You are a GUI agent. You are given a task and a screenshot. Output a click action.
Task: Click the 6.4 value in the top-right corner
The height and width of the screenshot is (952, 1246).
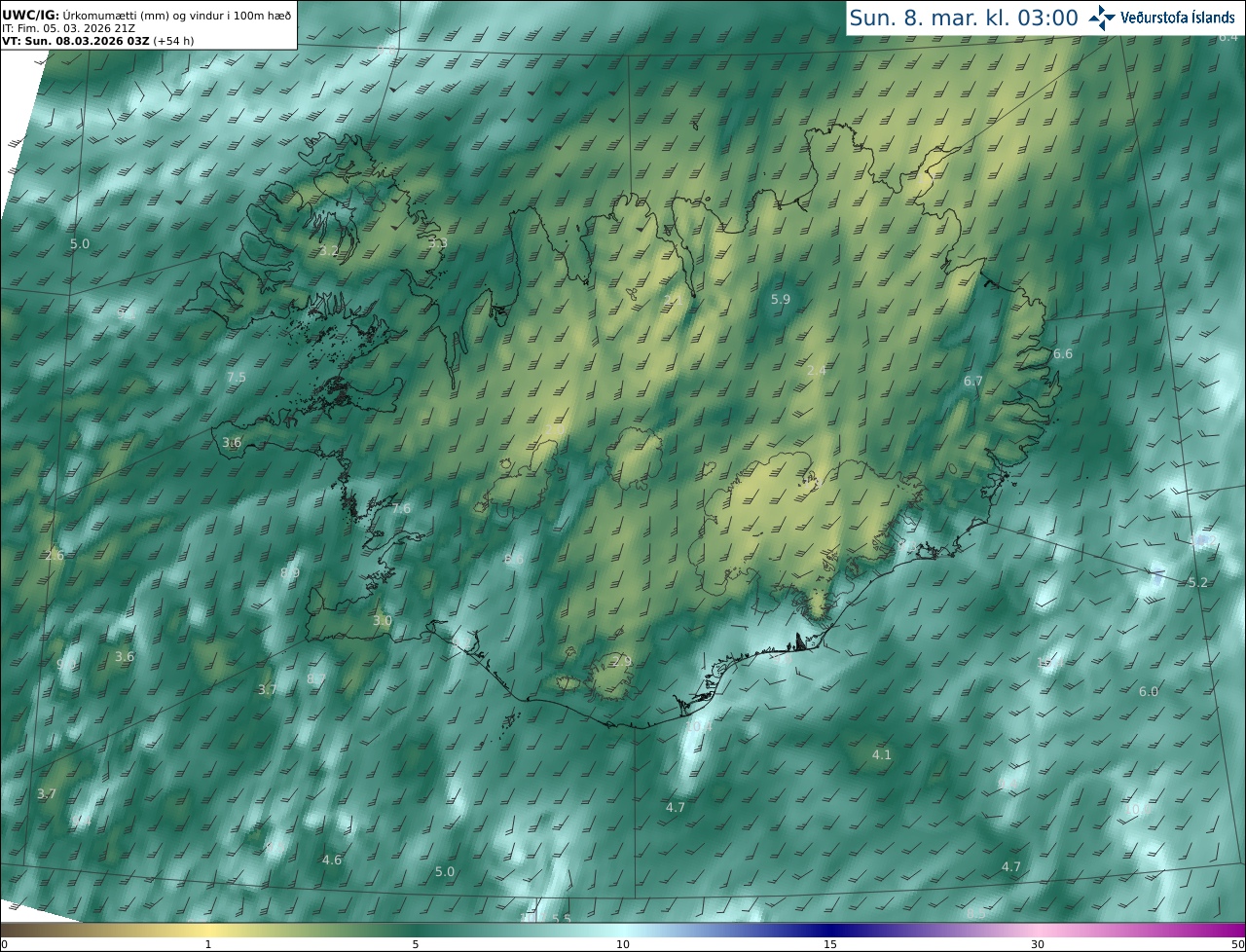[x=1228, y=37]
